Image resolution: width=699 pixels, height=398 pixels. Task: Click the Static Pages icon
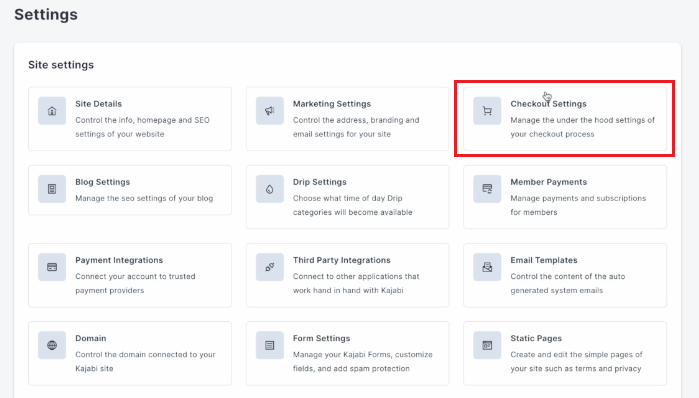487,345
